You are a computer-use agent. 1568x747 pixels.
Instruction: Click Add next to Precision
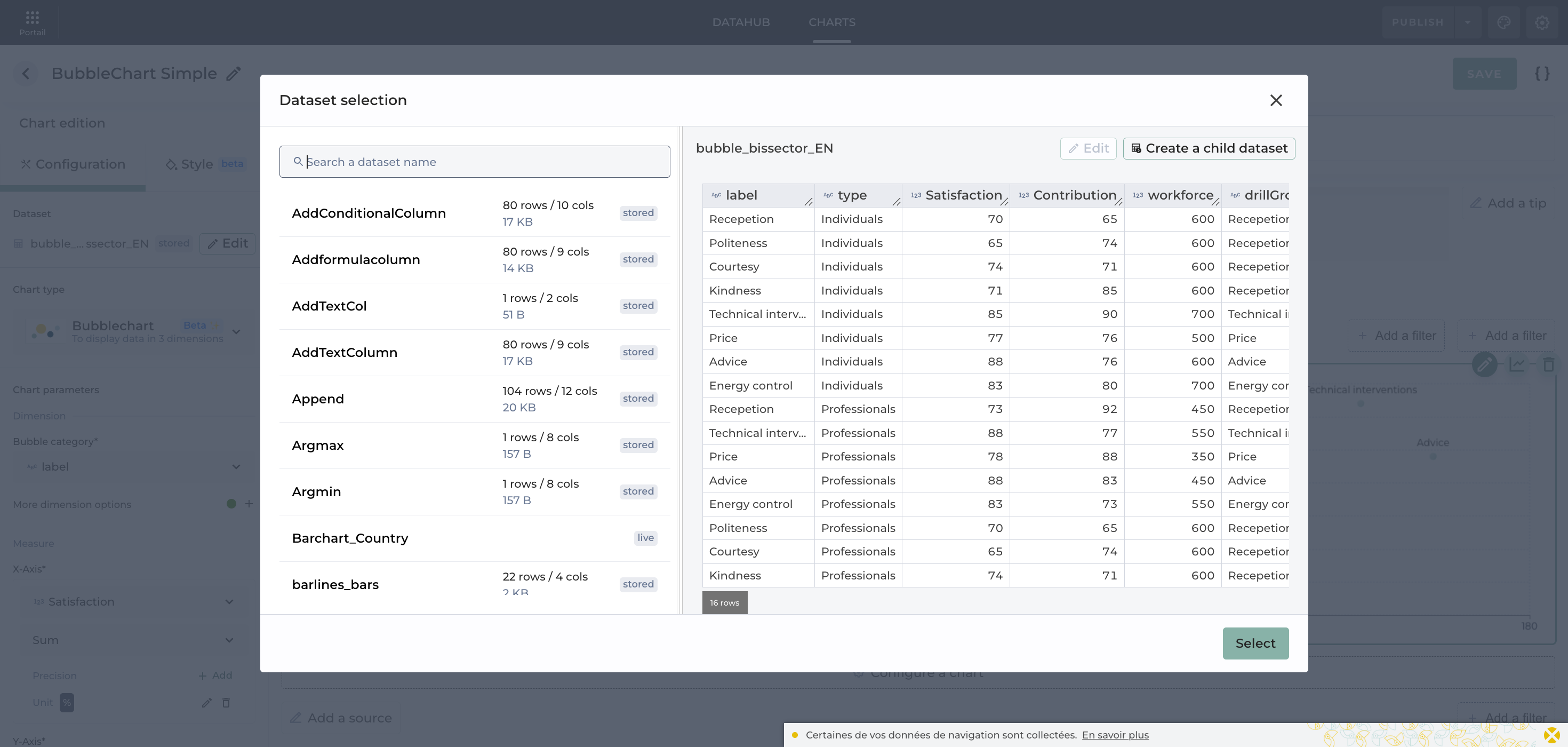tap(215, 676)
